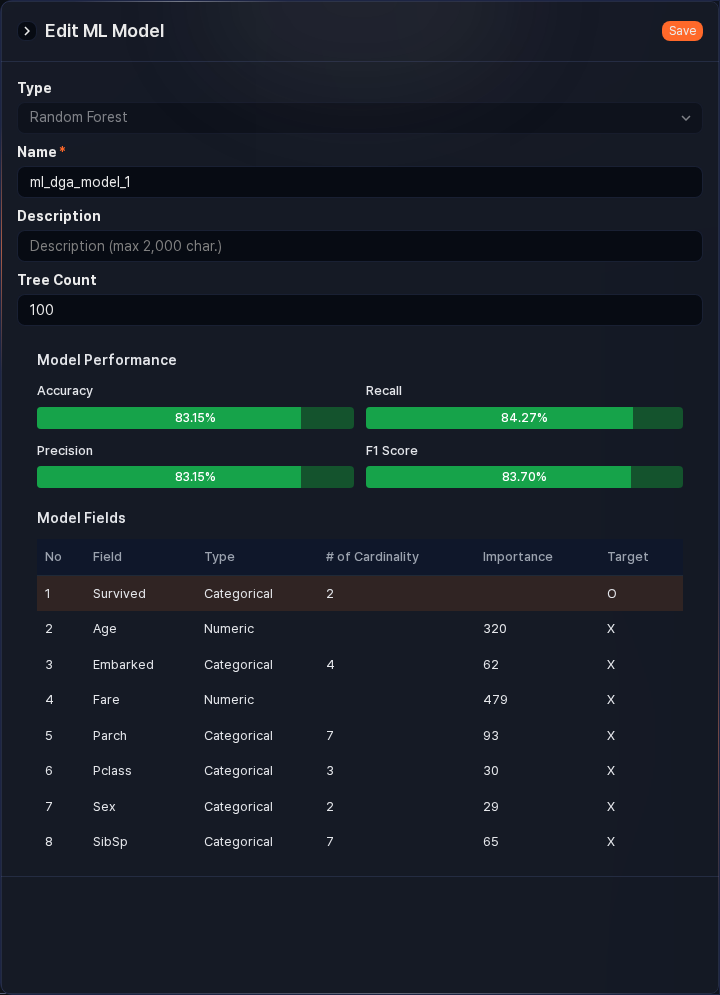Click the Accuracy progress bar showing 83.15%
This screenshot has height=995, width=720.
point(195,418)
